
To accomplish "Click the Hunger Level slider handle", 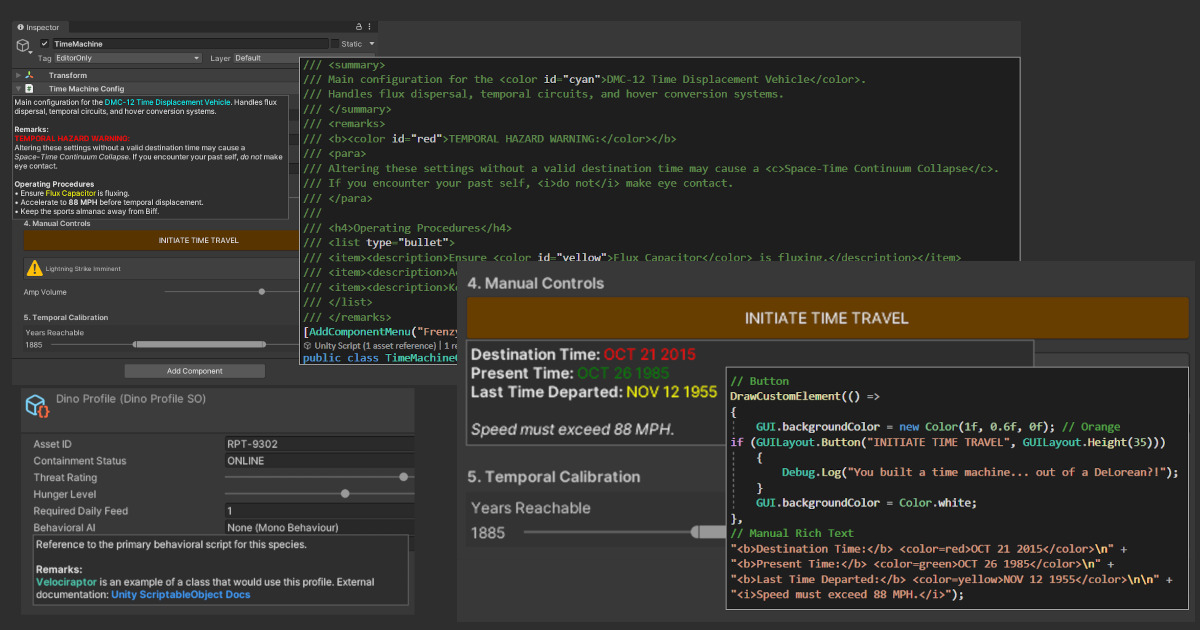I will 345,493.
